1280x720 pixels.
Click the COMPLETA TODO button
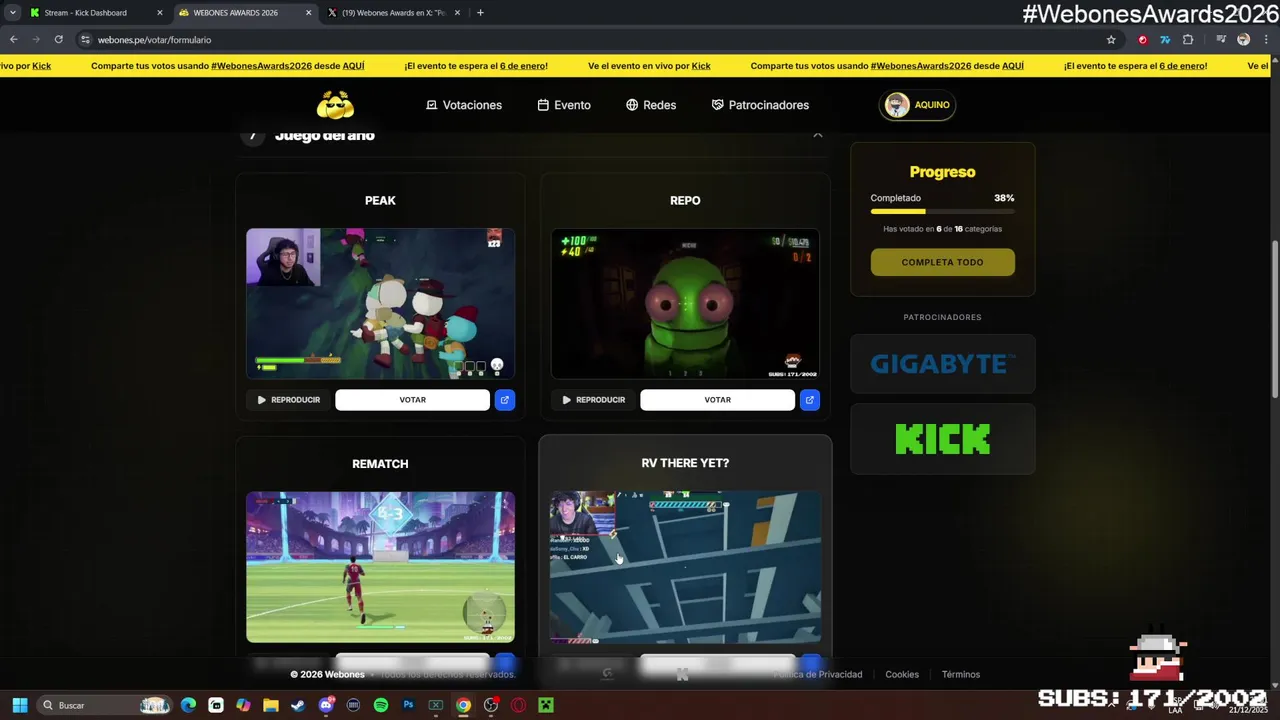[943, 262]
